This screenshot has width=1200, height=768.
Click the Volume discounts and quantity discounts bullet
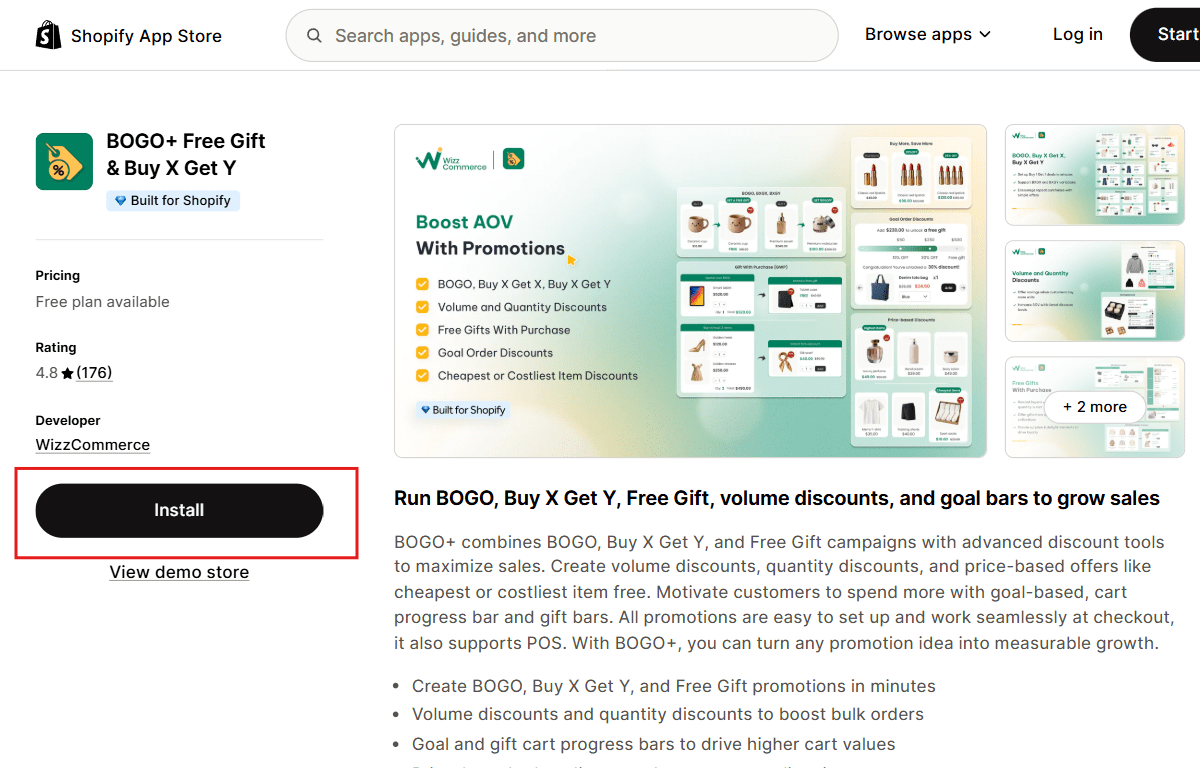668,714
